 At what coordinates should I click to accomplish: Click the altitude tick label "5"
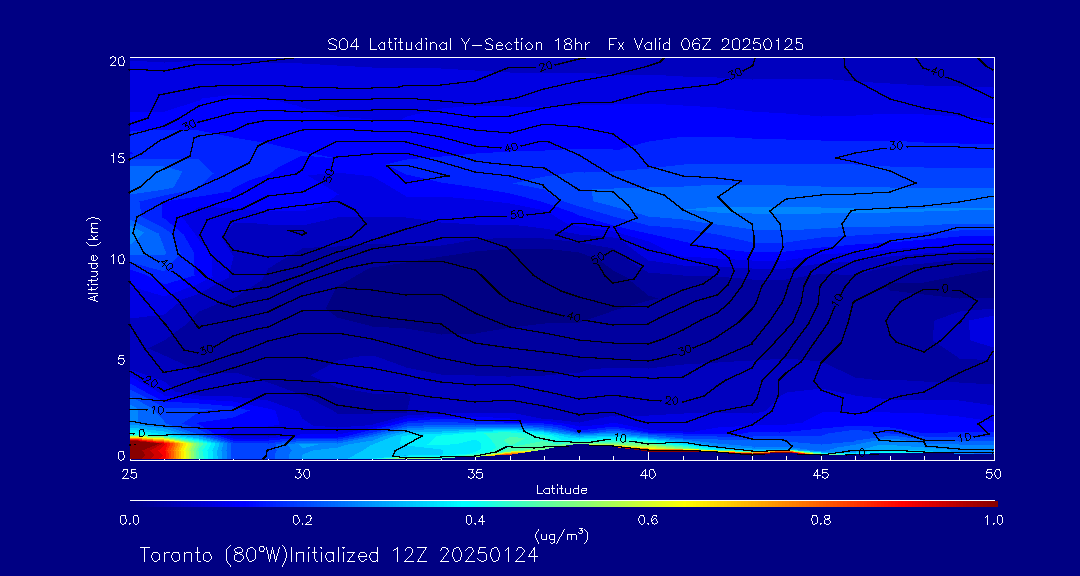click(x=122, y=360)
